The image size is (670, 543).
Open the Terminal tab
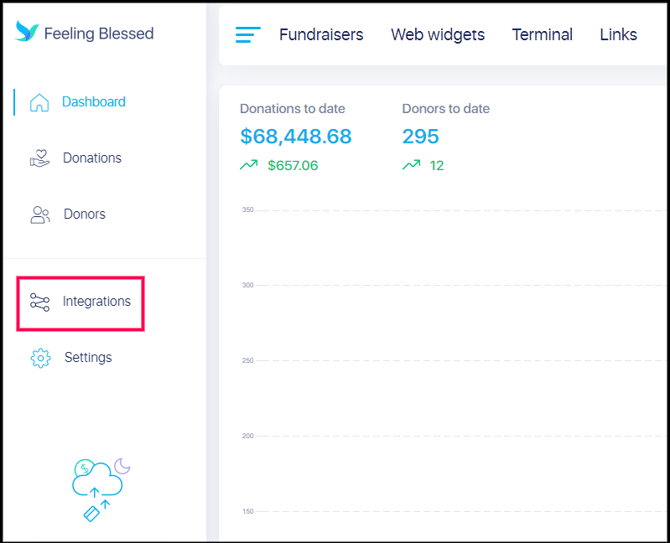coord(542,35)
